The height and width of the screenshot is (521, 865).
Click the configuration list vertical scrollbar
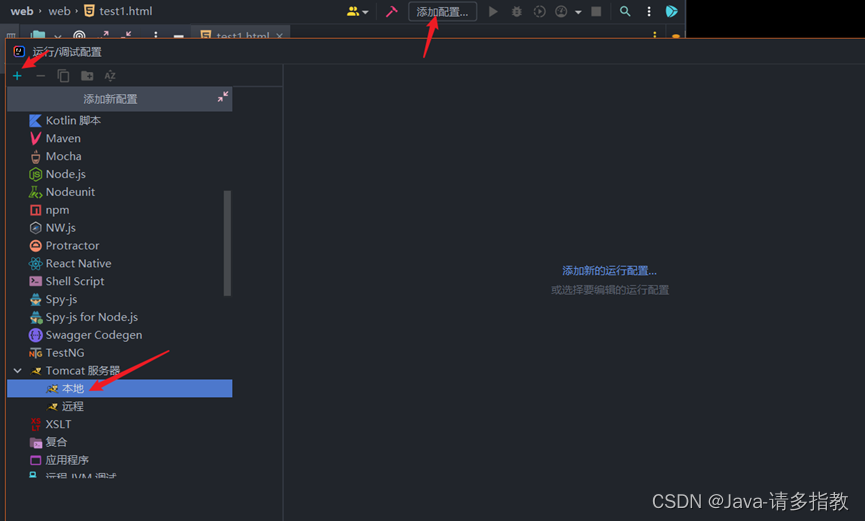227,243
